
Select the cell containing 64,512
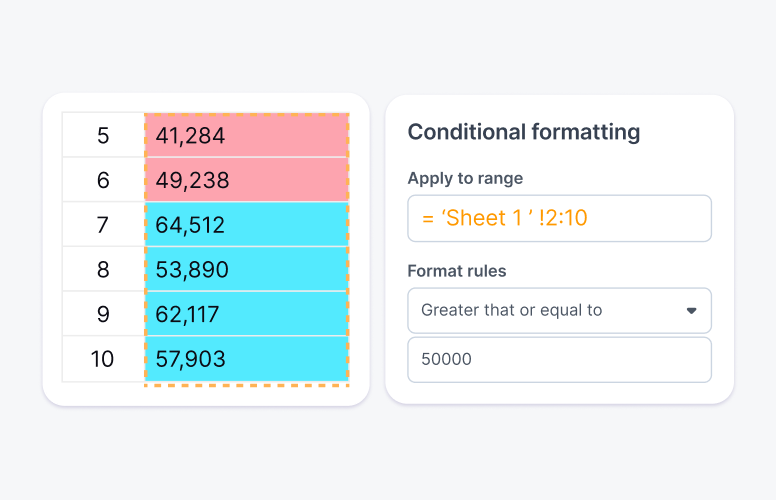tap(246, 225)
